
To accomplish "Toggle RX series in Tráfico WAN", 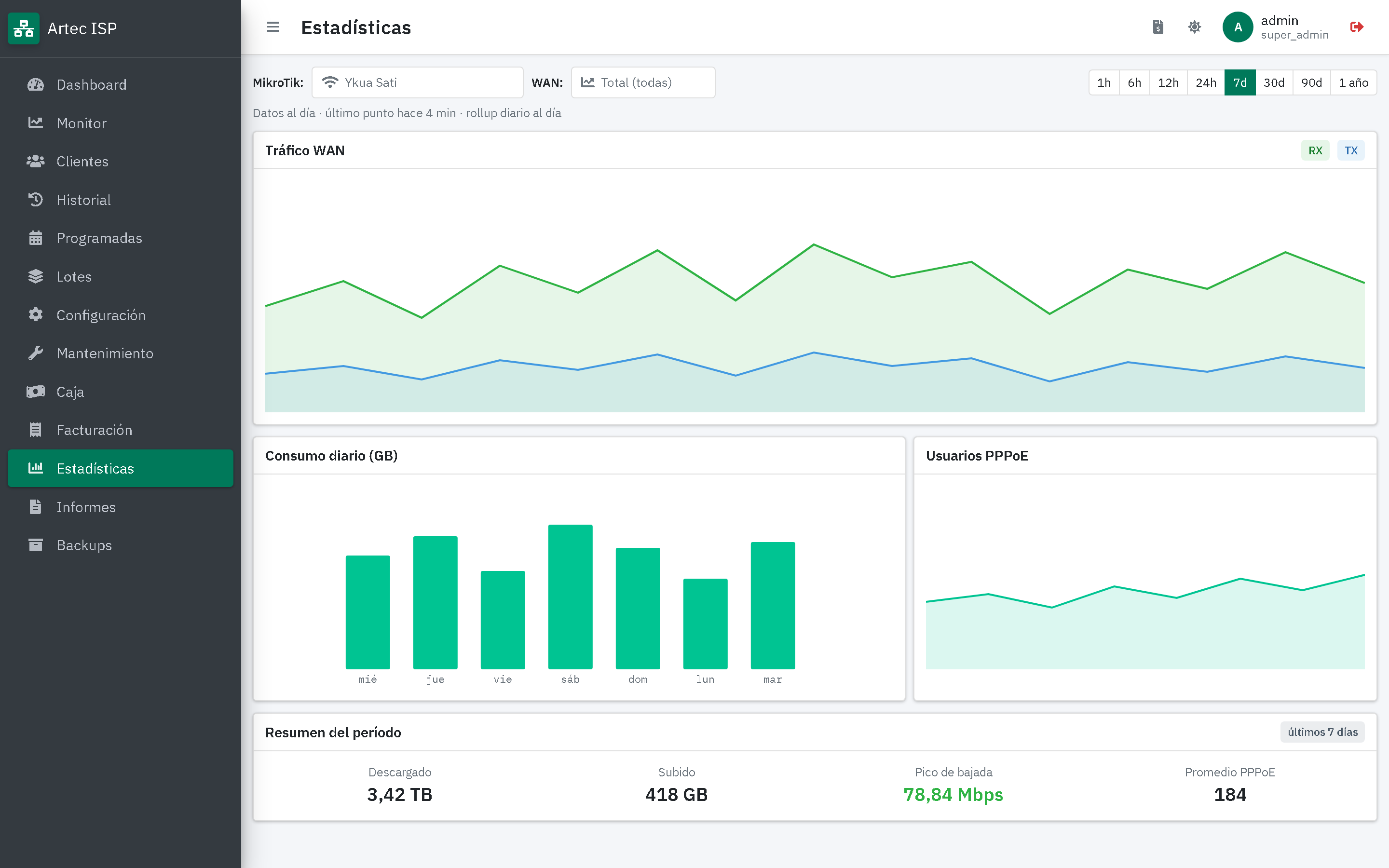I will 1315,150.
